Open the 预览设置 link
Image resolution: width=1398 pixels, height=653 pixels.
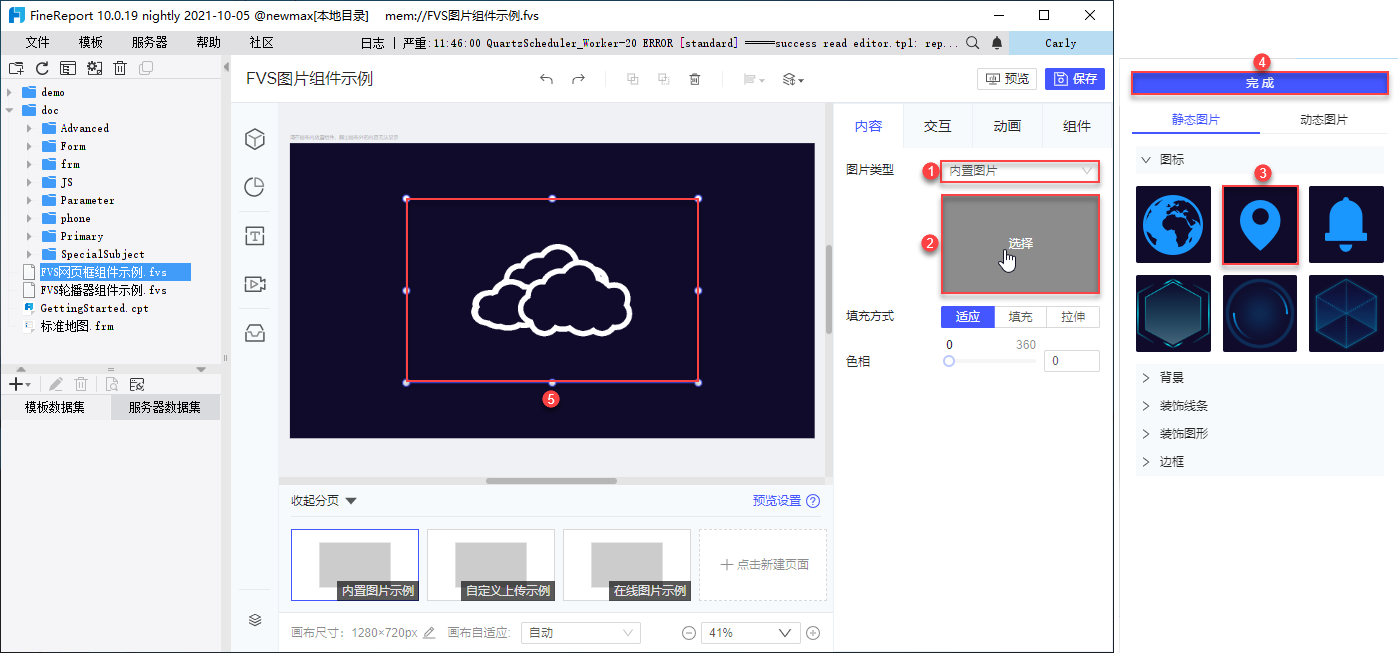(x=777, y=501)
